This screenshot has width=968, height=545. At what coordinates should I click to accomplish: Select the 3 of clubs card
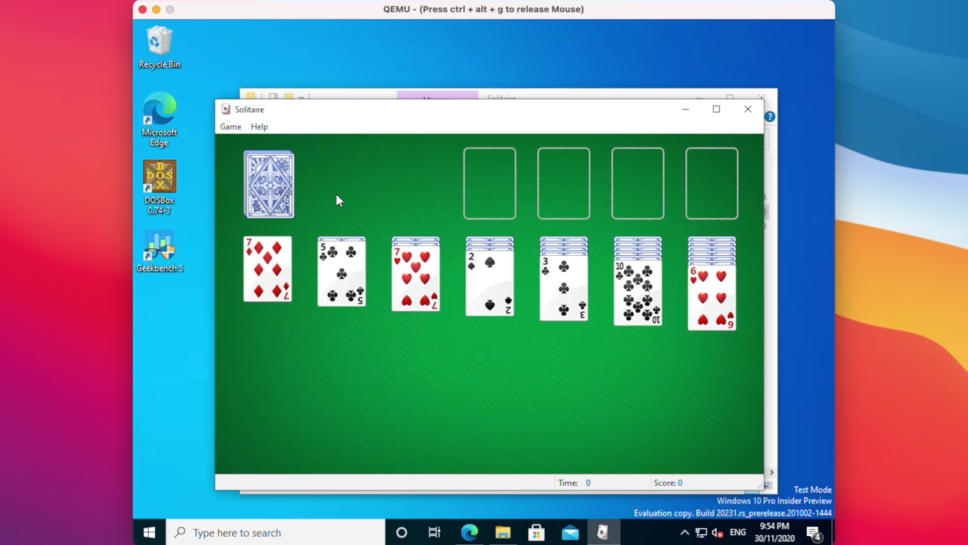pyautogui.click(x=564, y=289)
